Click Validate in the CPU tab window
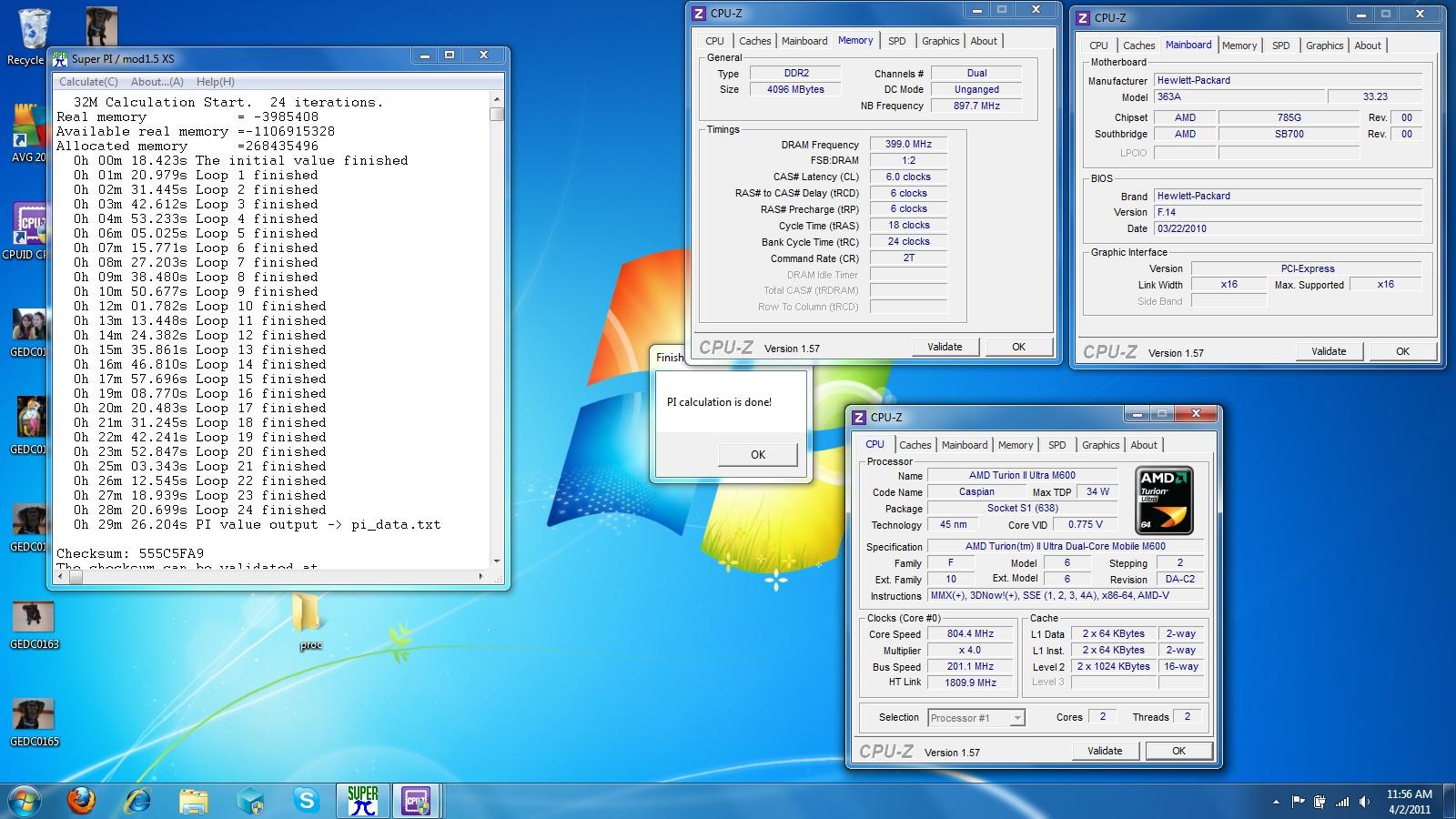Screen dimensions: 1456x819 [x=1105, y=751]
